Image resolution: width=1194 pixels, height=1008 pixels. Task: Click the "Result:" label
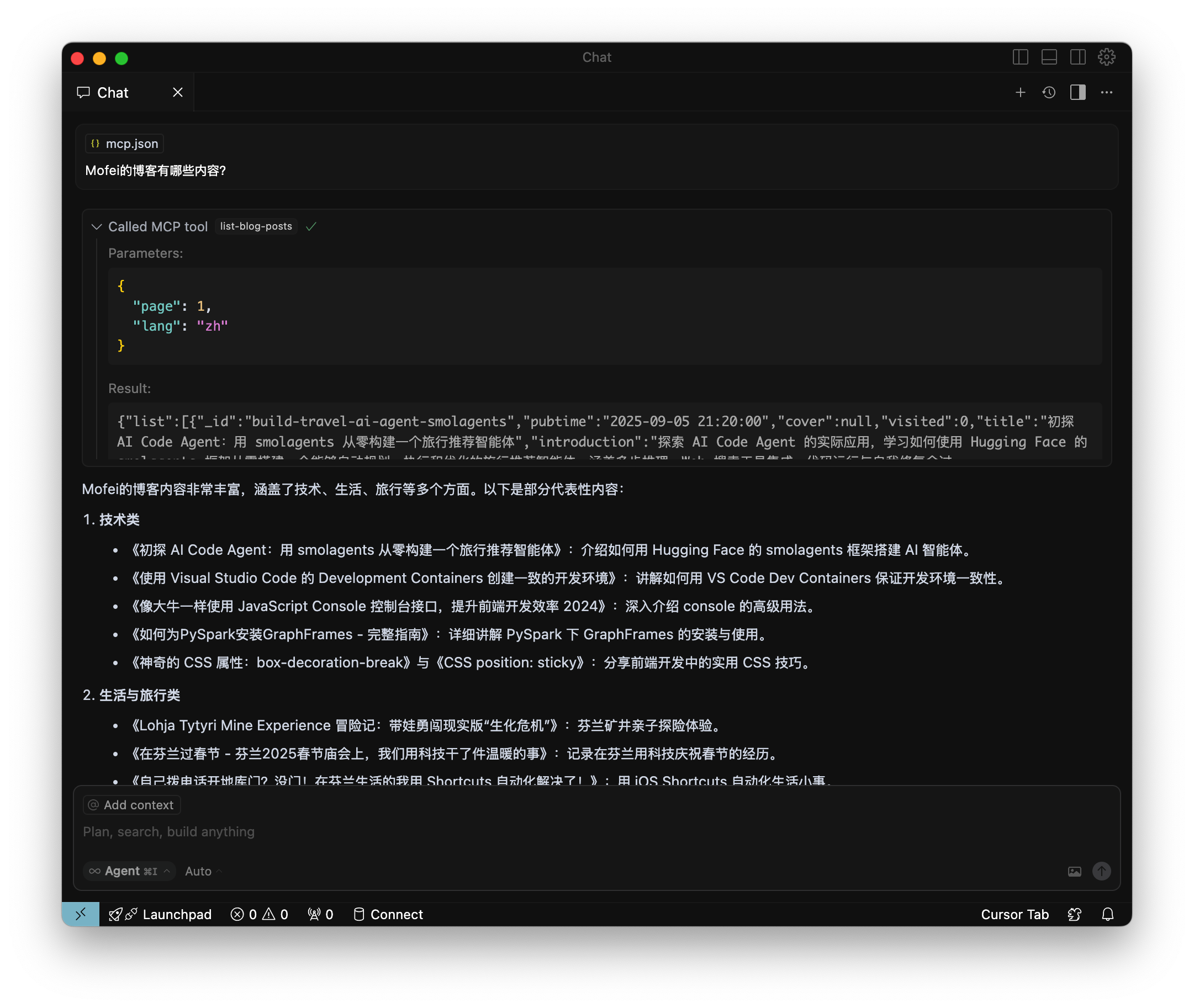tap(130, 389)
